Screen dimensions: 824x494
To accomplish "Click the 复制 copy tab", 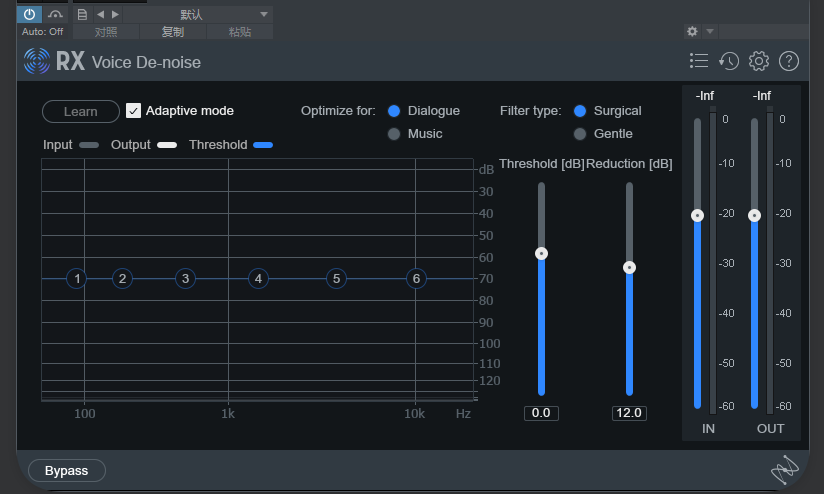I will coord(173,32).
